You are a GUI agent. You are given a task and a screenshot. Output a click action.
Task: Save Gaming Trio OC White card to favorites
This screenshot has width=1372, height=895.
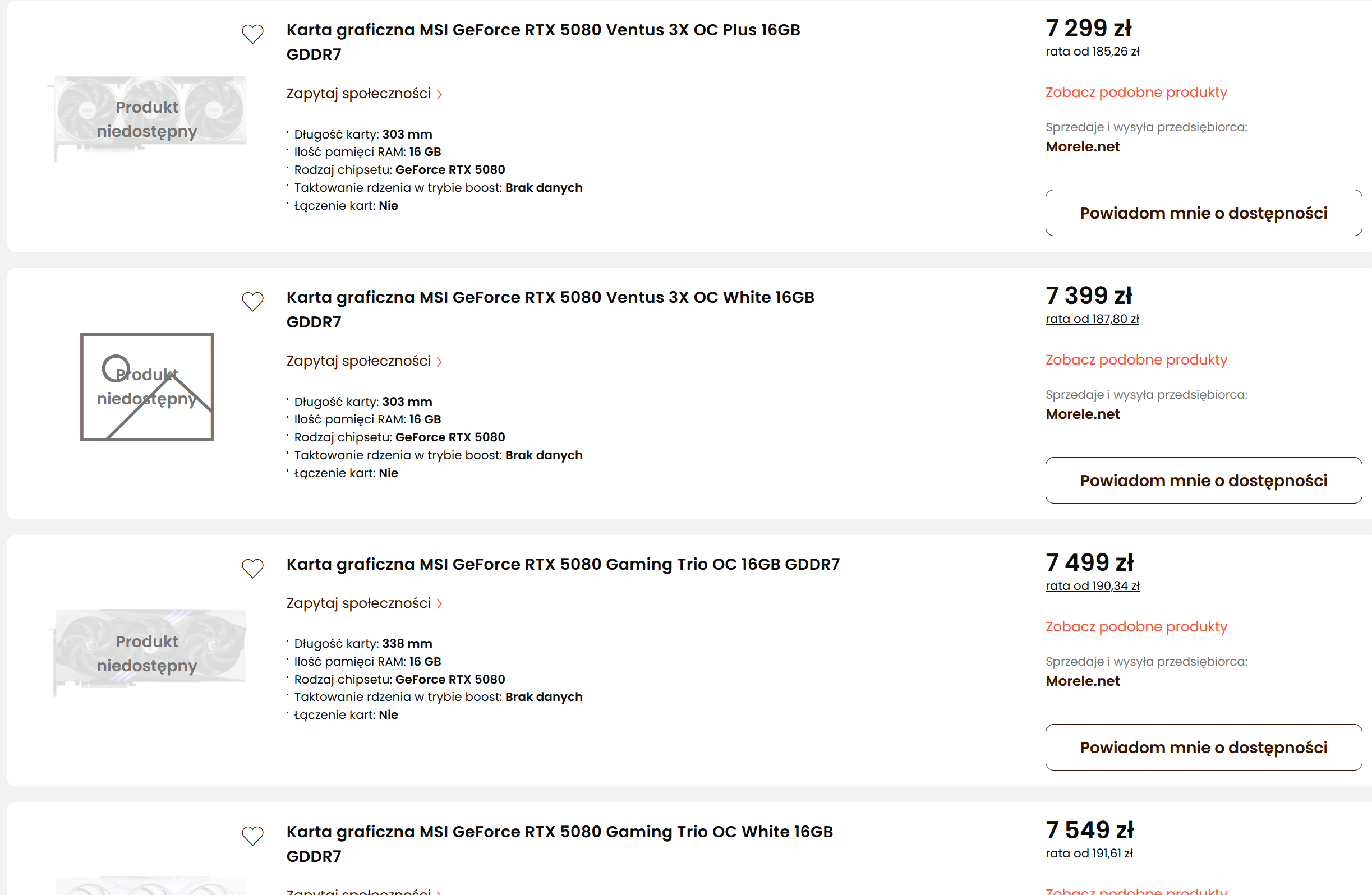(x=252, y=836)
